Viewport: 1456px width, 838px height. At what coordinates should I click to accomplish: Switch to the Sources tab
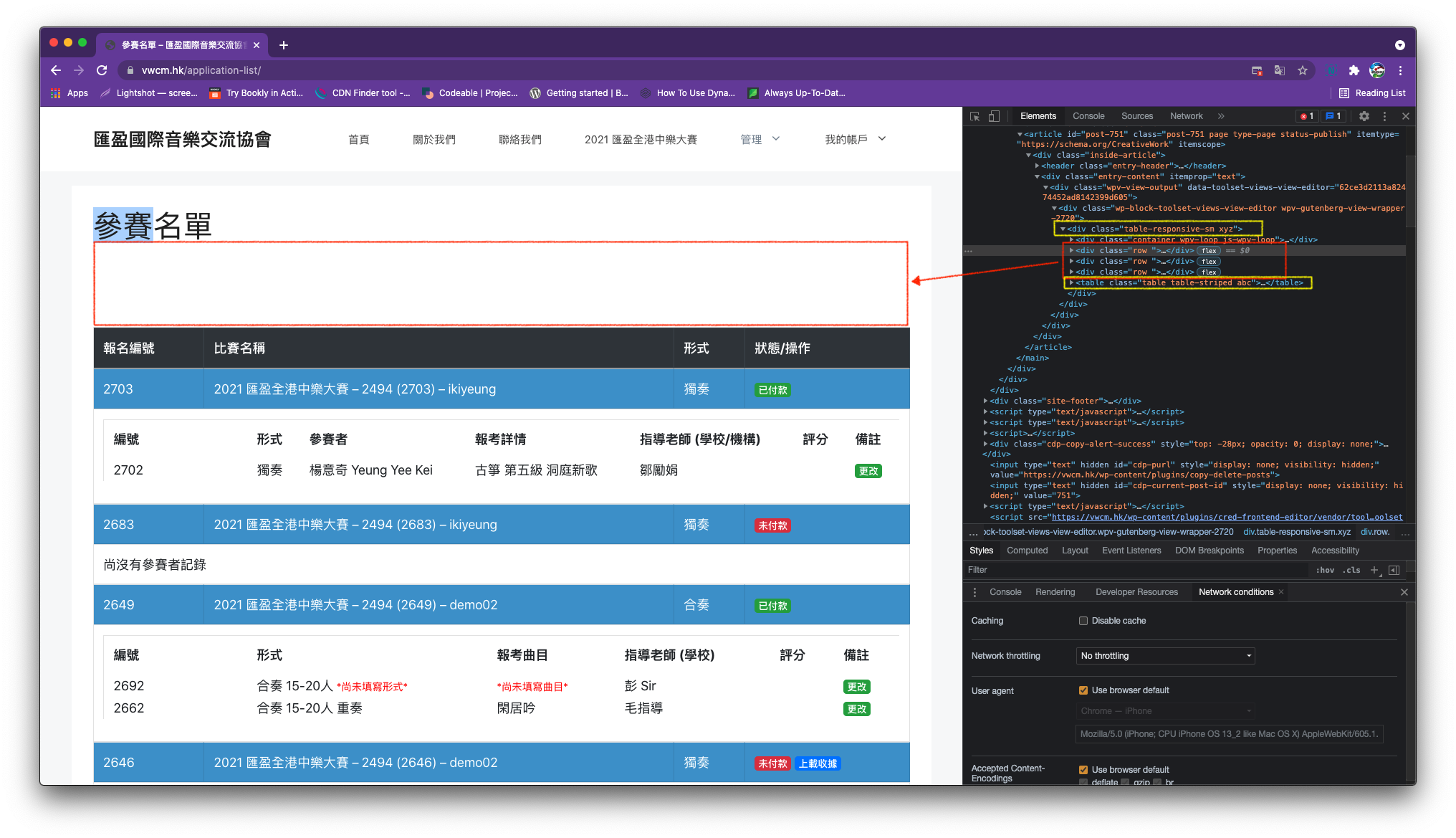click(x=1137, y=116)
